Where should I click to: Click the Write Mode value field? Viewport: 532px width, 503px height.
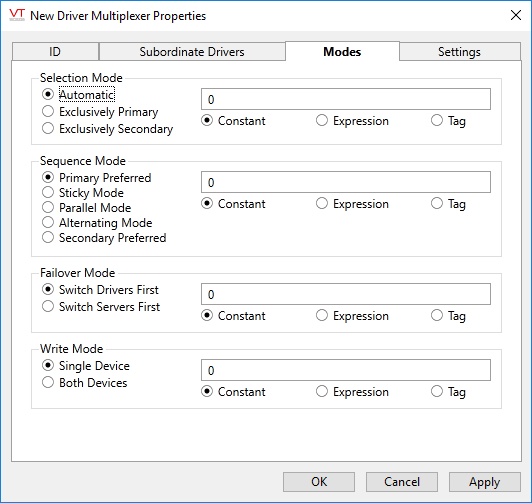point(346,370)
